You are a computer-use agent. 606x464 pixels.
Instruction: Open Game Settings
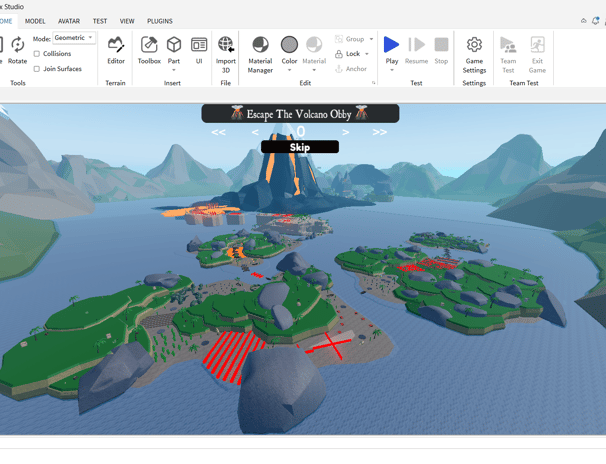point(474,54)
